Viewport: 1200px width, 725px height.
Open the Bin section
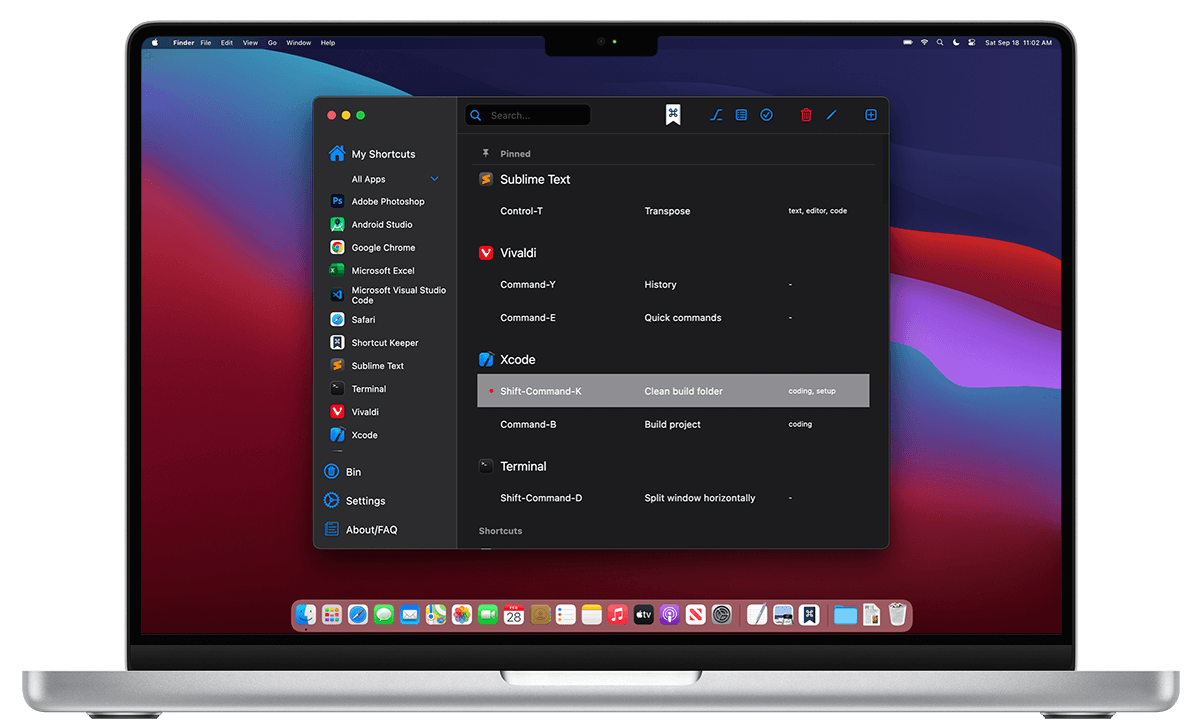(x=342, y=471)
